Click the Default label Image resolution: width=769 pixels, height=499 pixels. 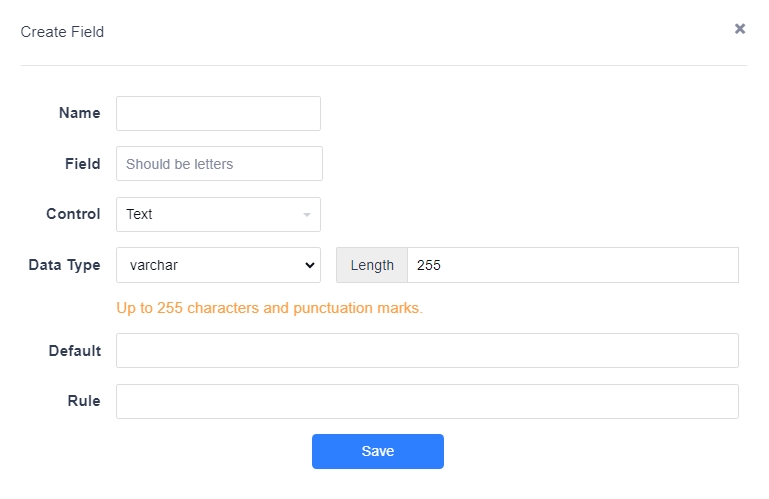pos(75,351)
